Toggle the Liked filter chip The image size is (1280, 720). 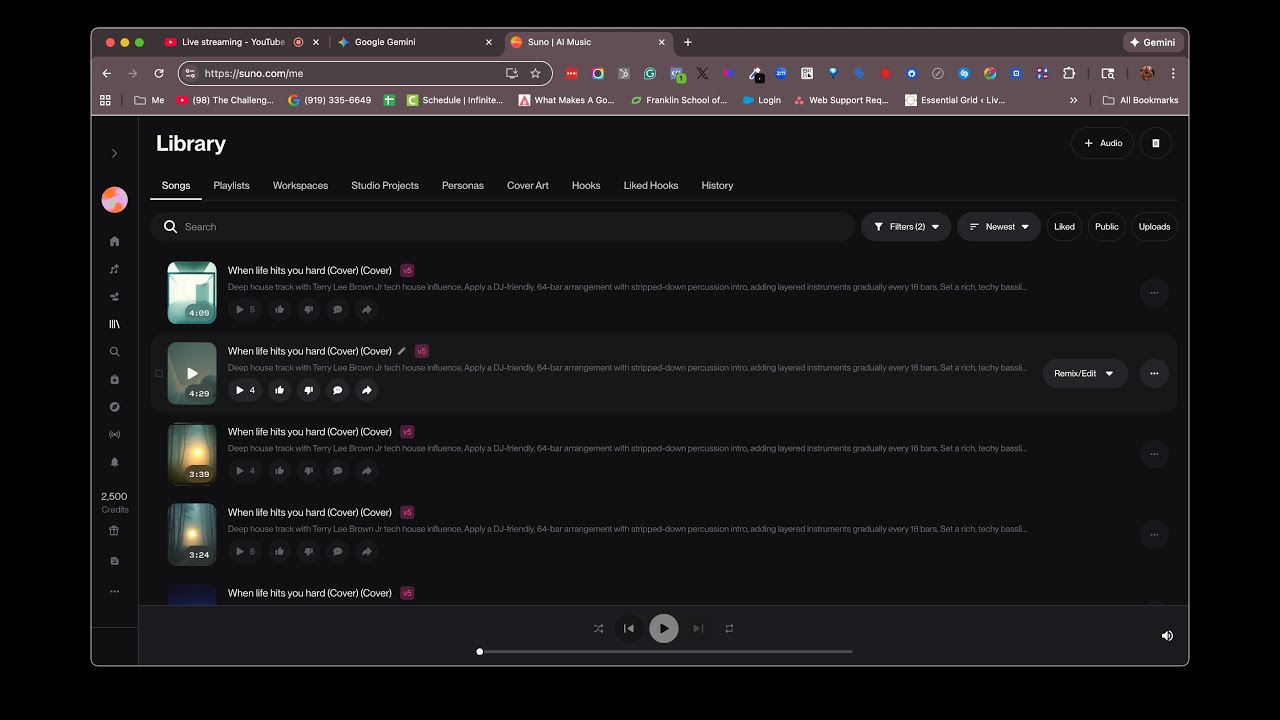[1064, 227]
